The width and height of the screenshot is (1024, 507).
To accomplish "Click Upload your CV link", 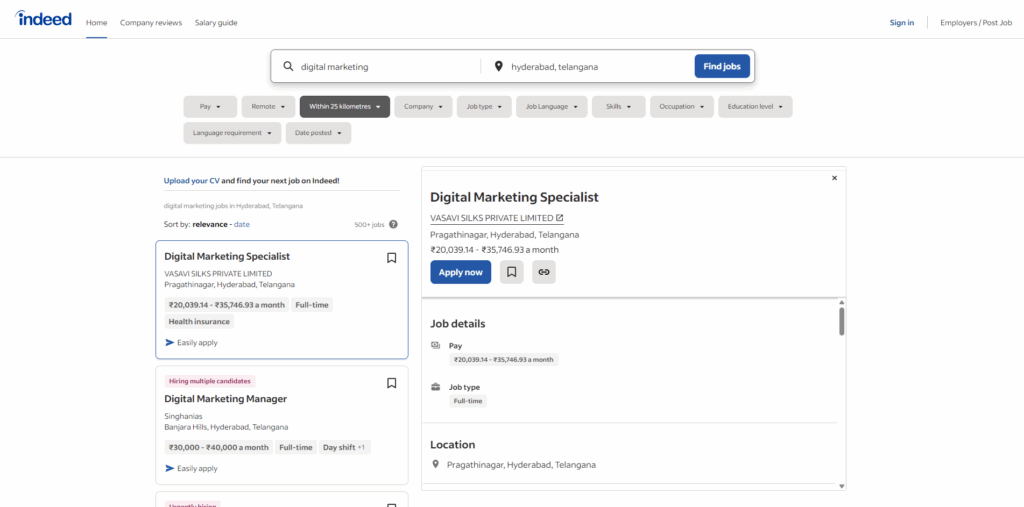I will [x=191, y=180].
